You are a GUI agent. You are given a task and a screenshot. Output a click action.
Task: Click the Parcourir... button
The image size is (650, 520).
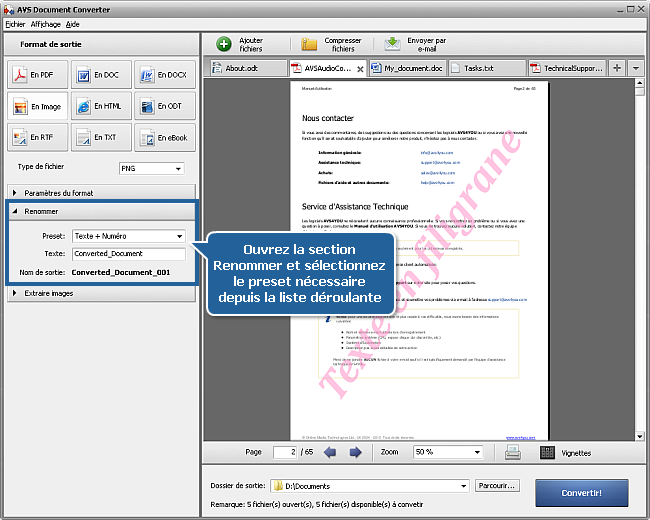(497, 486)
